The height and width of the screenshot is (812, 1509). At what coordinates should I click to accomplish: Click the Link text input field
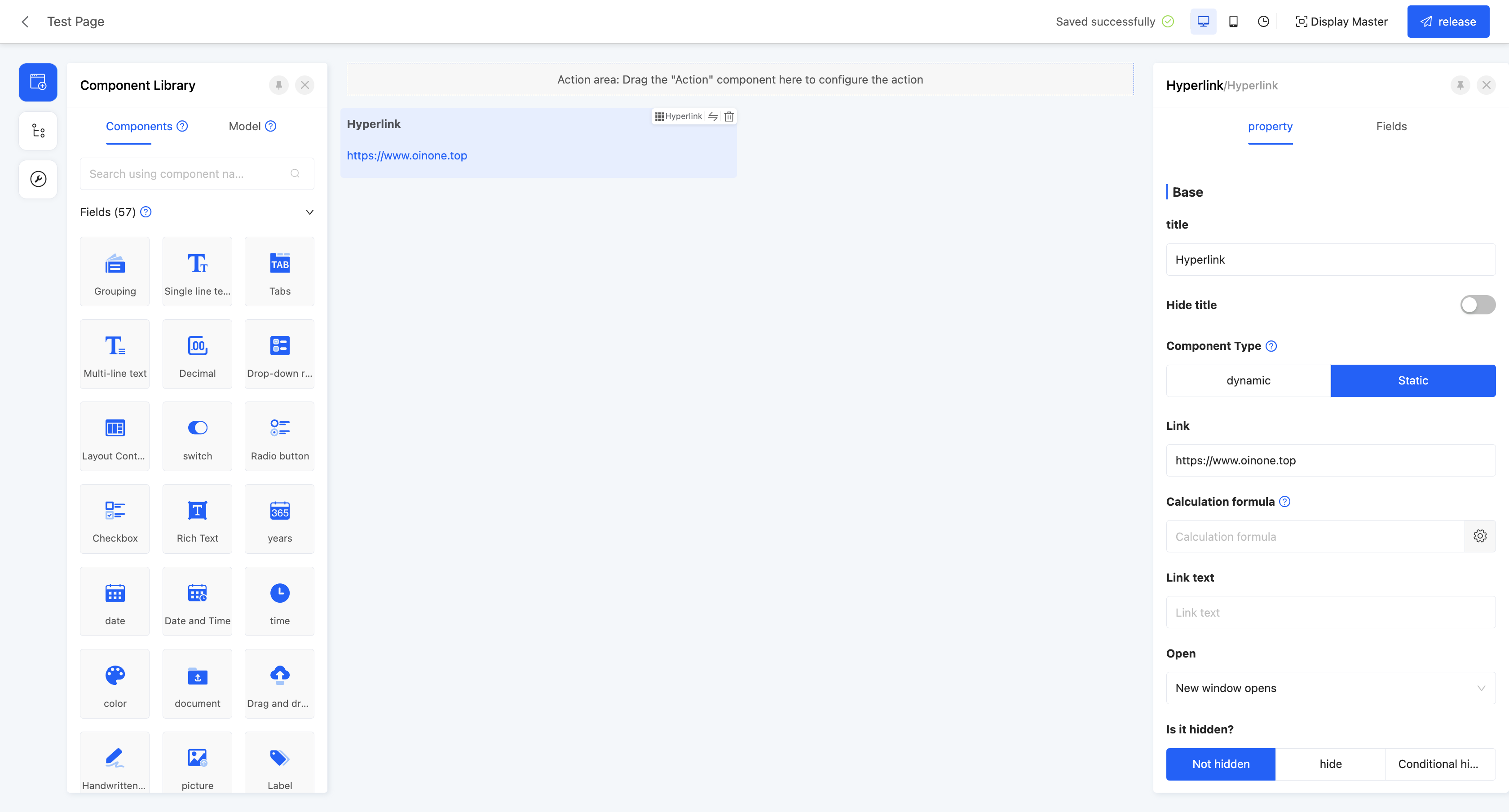pos(1330,612)
